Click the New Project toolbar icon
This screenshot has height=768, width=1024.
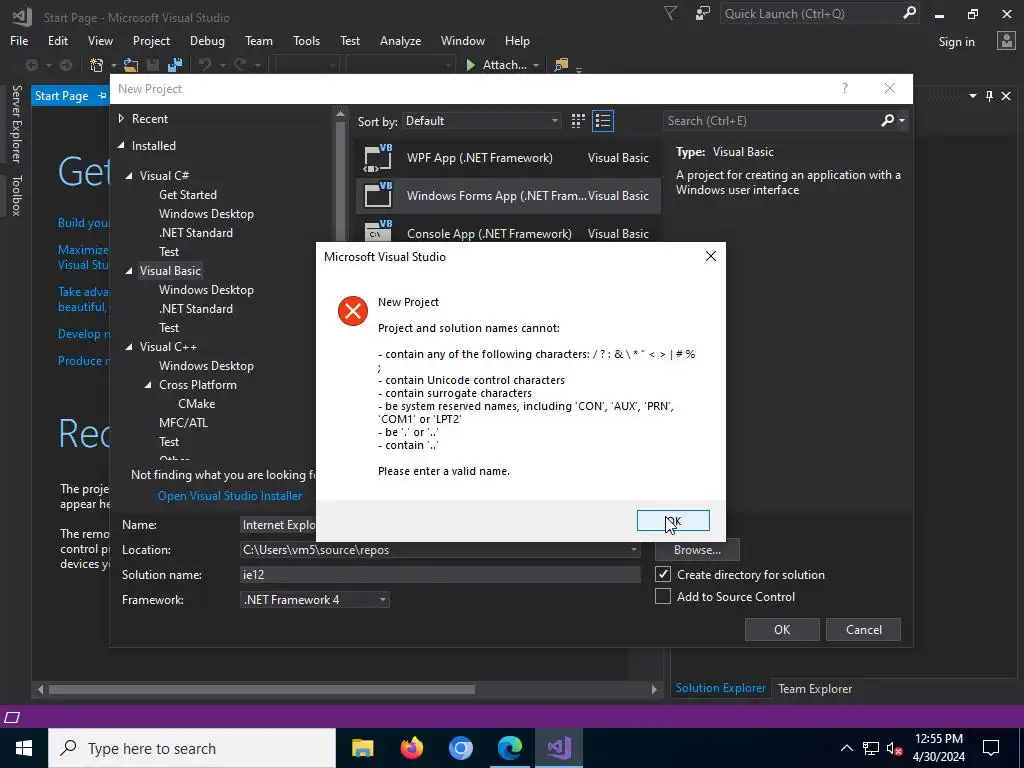coord(97,65)
